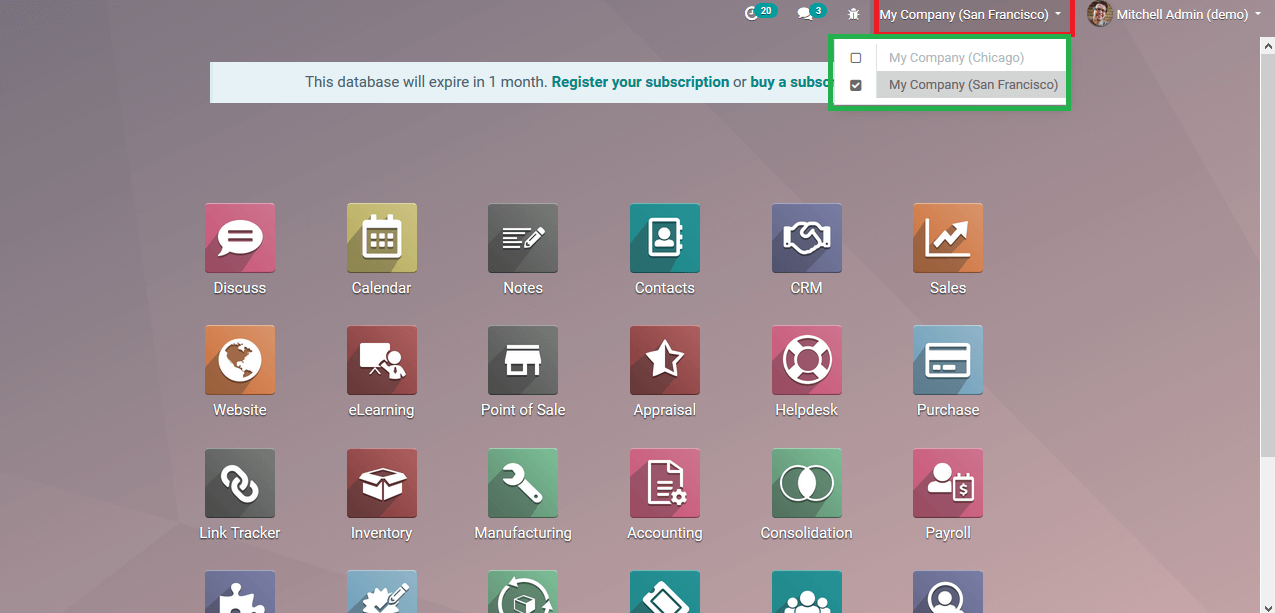Open the Consolidation app
Screen dimensions: 1275x613
(807, 483)
